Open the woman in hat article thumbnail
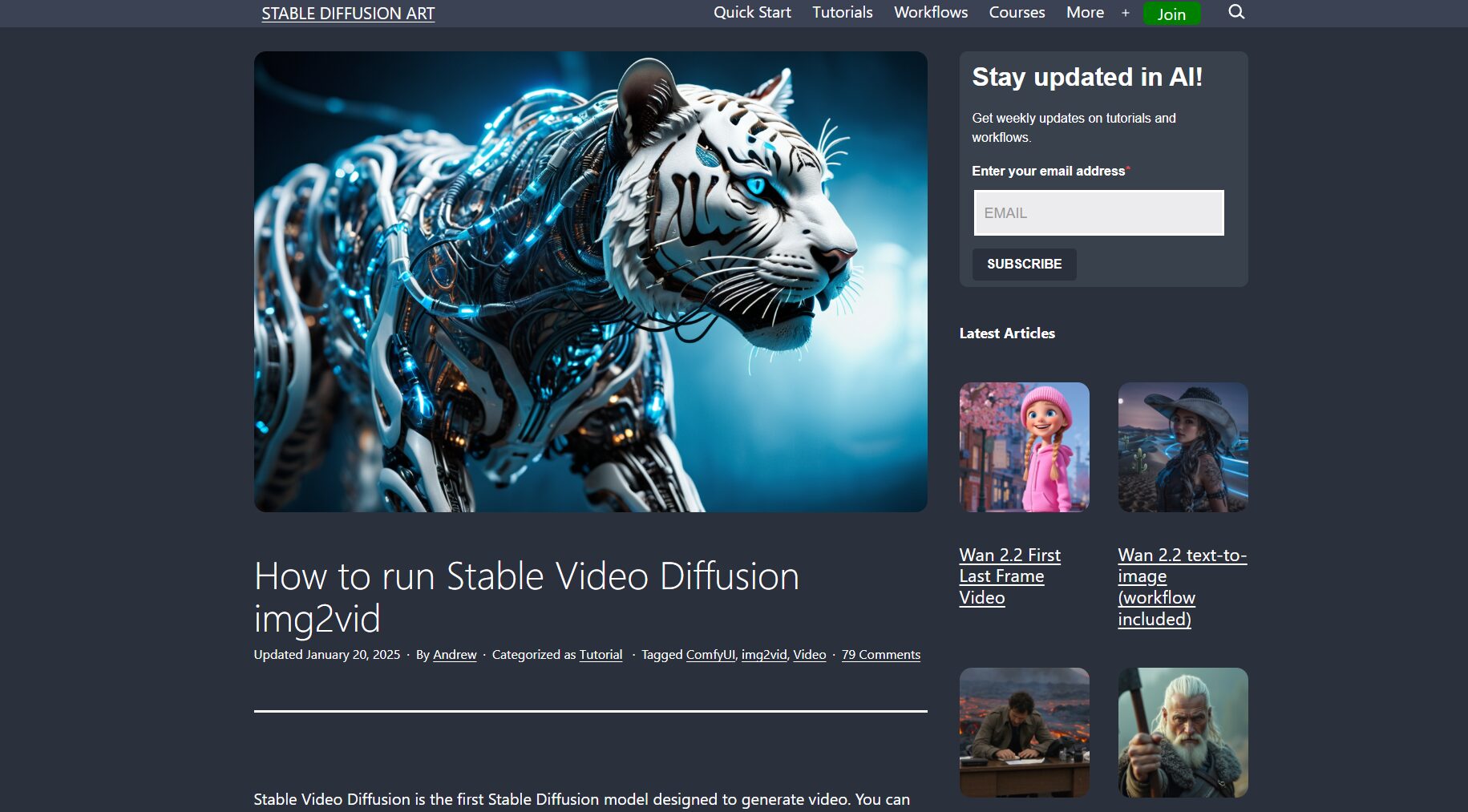1468x812 pixels. coord(1183,447)
